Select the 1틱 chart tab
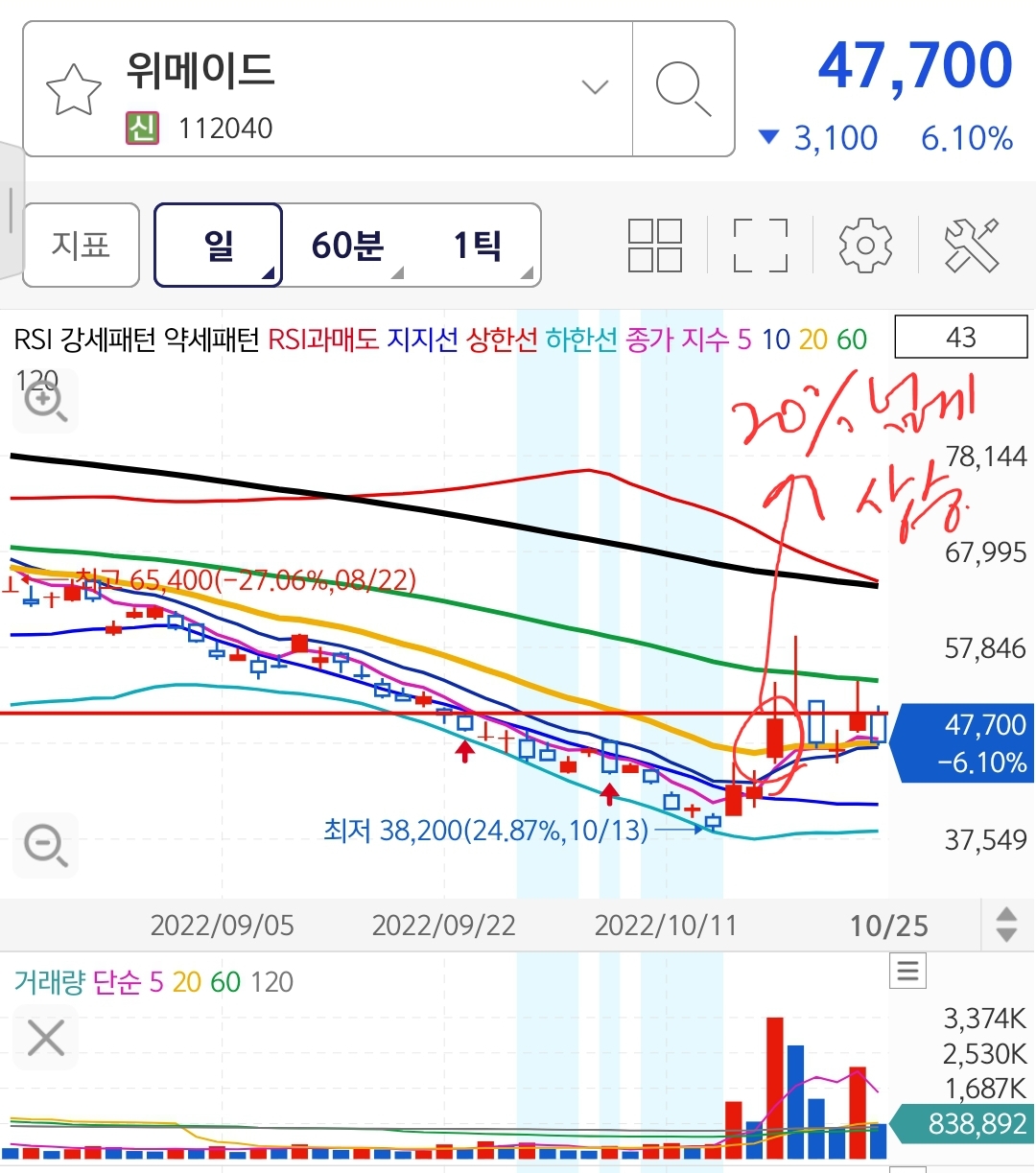Image resolution: width=1036 pixels, height=1173 pixels. click(x=477, y=245)
